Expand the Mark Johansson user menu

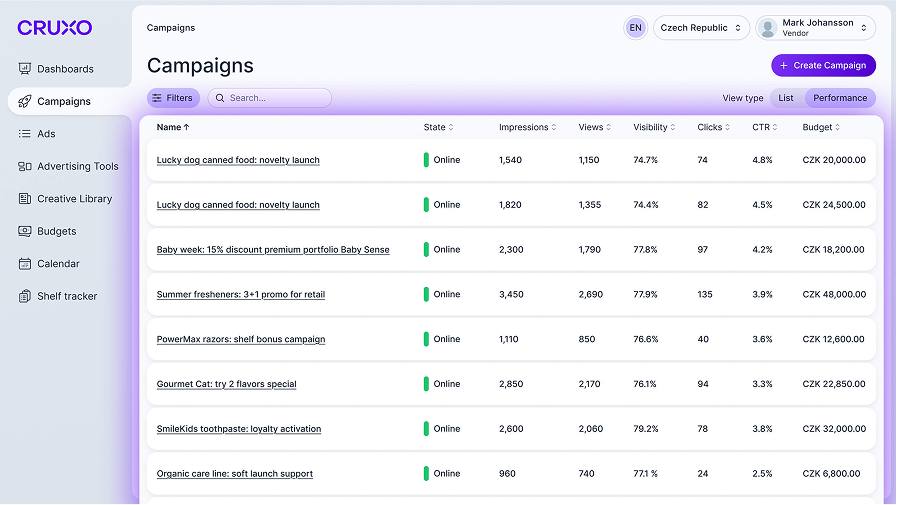(x=815, y=28)
